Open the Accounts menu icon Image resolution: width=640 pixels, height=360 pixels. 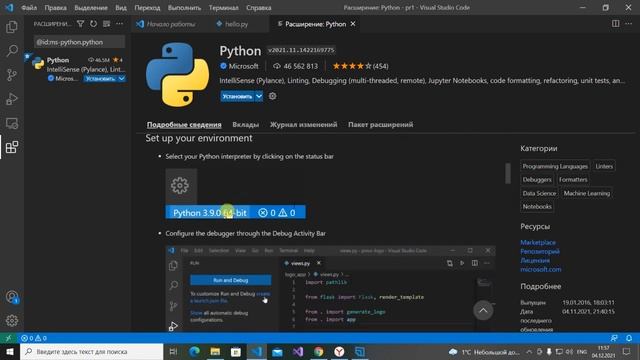pyautogui.click(x=12, y=297)
